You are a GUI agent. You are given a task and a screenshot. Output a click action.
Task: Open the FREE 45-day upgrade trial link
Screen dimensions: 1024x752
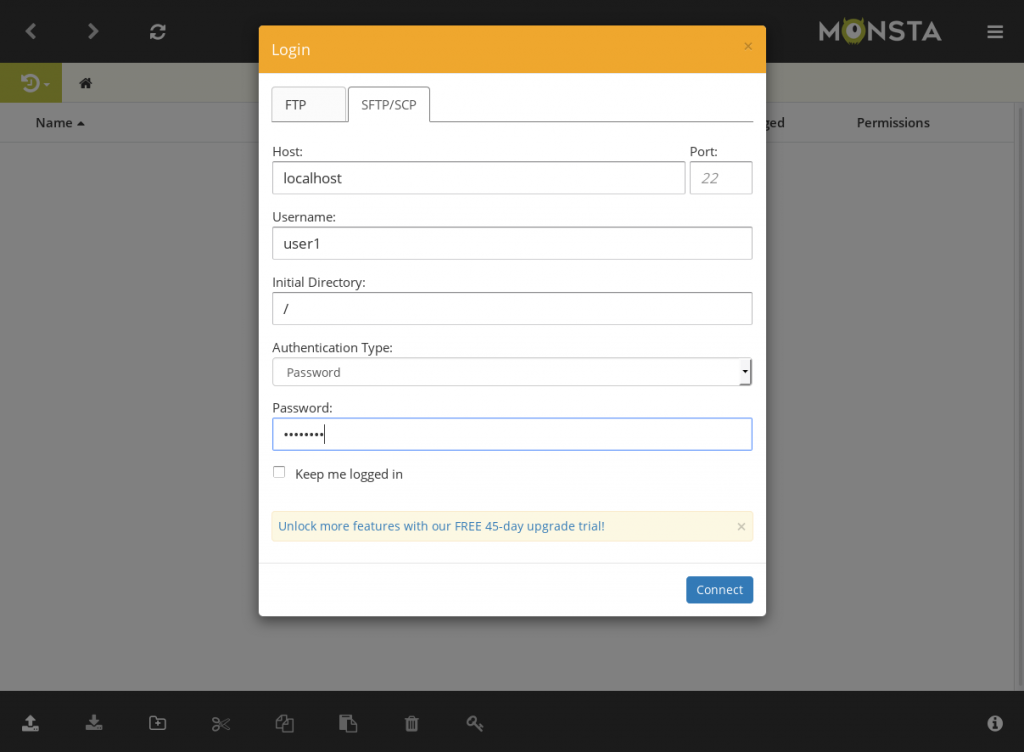tap(441, 526)
